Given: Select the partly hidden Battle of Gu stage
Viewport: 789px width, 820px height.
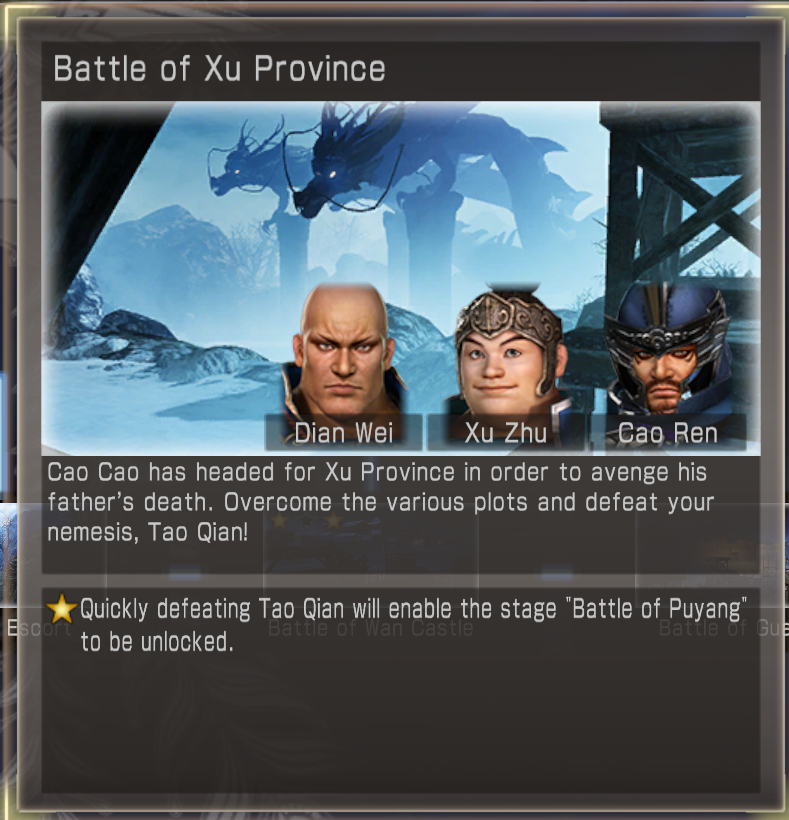Looking at the screenshot, I should [x=723, y=628].
